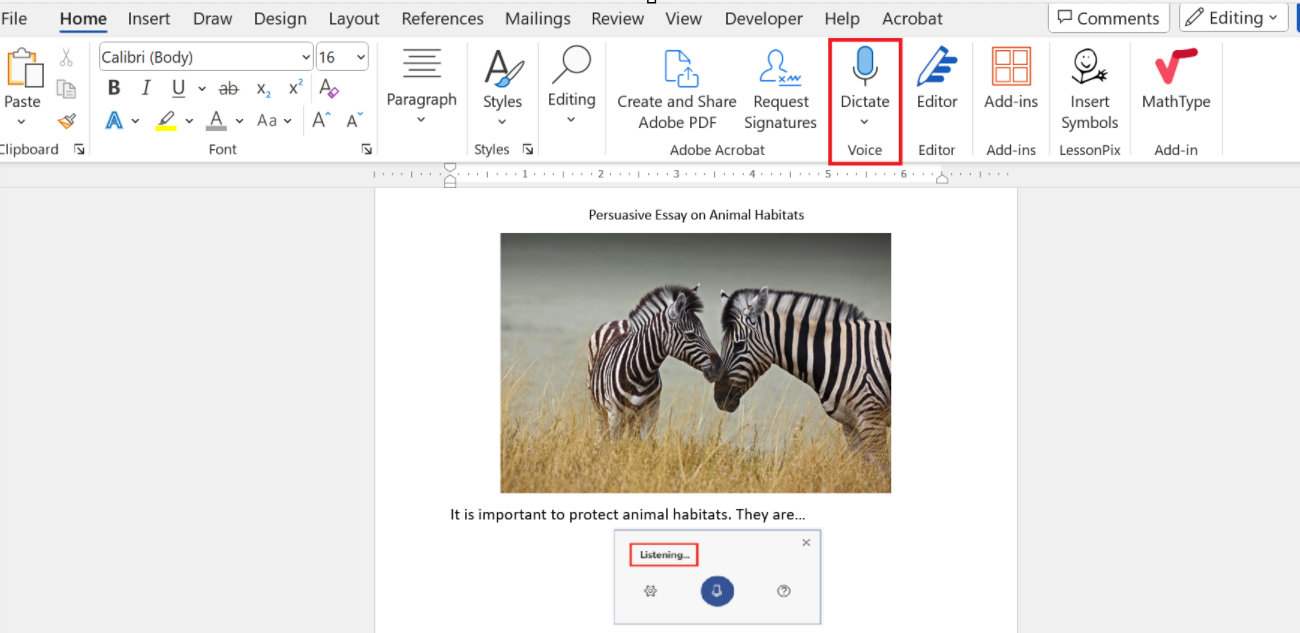Select the zebra picture in document
The image size is (1300, 633).
[x=695, y=363]
